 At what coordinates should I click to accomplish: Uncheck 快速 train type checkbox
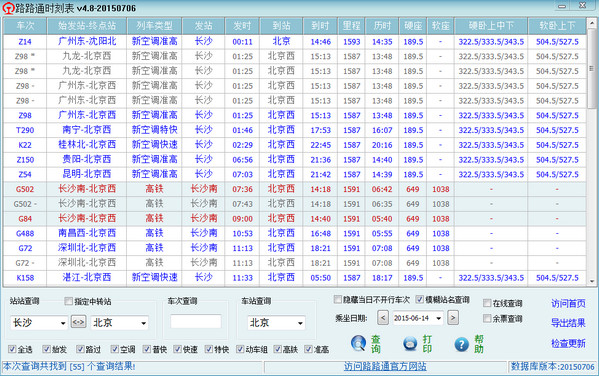177,349
